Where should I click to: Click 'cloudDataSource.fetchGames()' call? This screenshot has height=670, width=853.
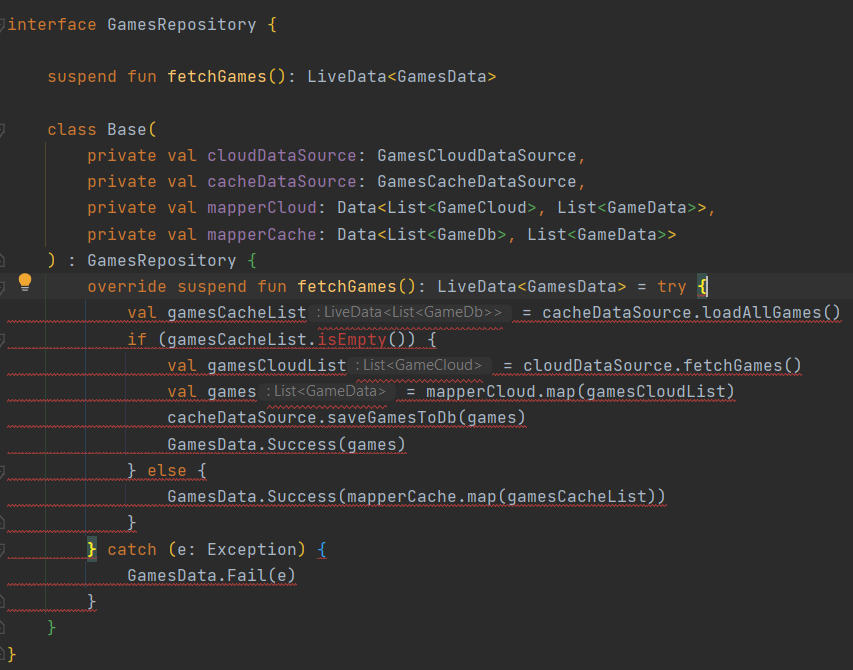click(x=662, y=365)
